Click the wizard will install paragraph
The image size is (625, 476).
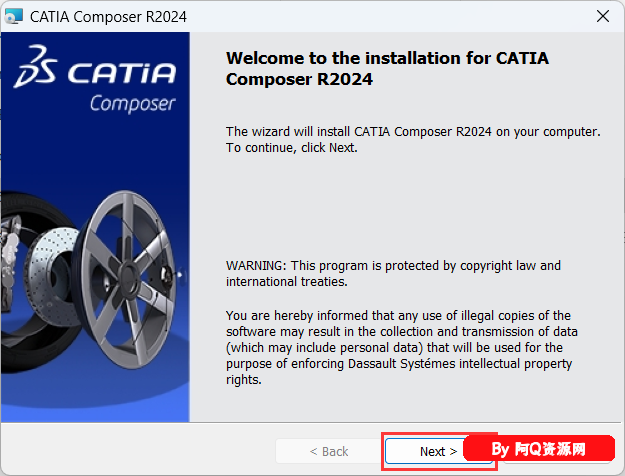point(413,132)
